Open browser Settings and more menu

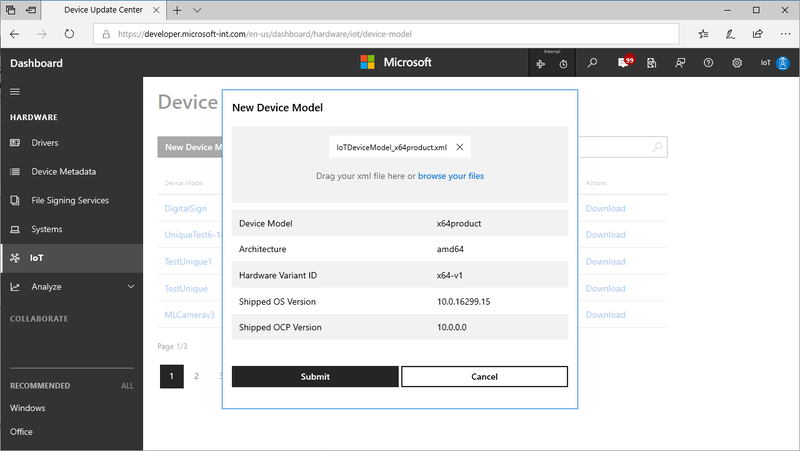[785, 34]
